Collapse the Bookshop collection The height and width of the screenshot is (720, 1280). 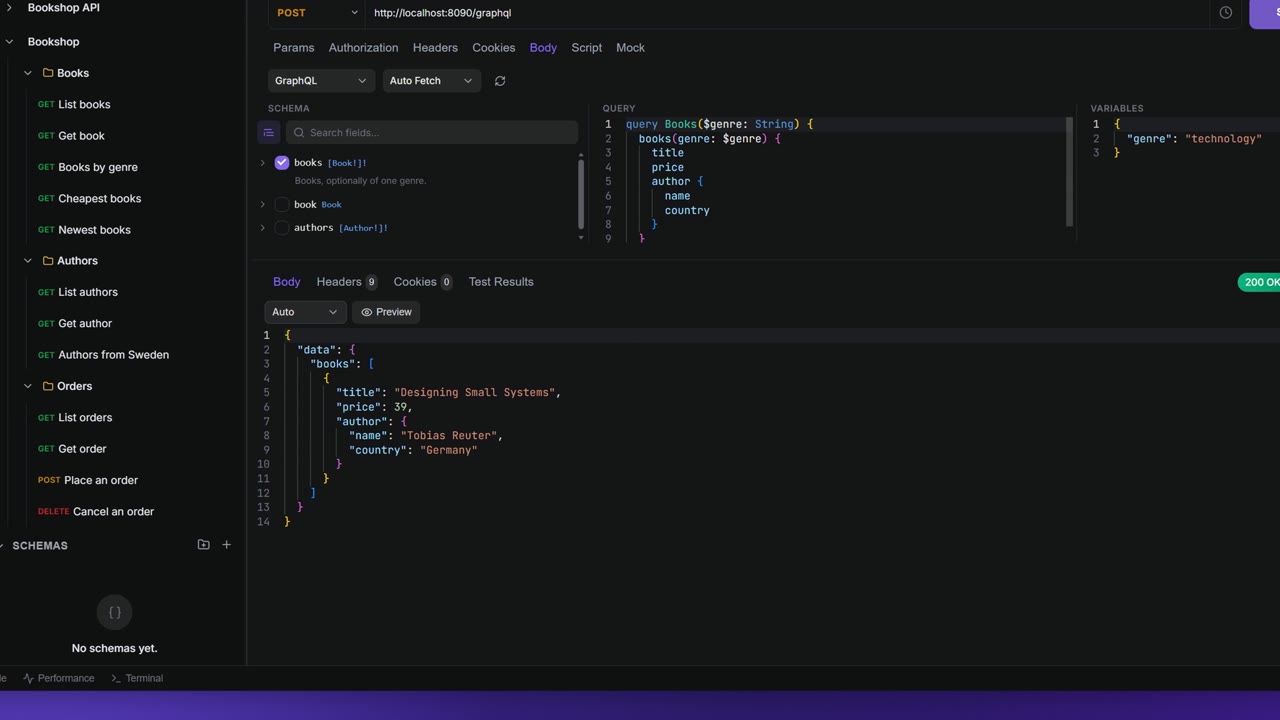point(9,42)
